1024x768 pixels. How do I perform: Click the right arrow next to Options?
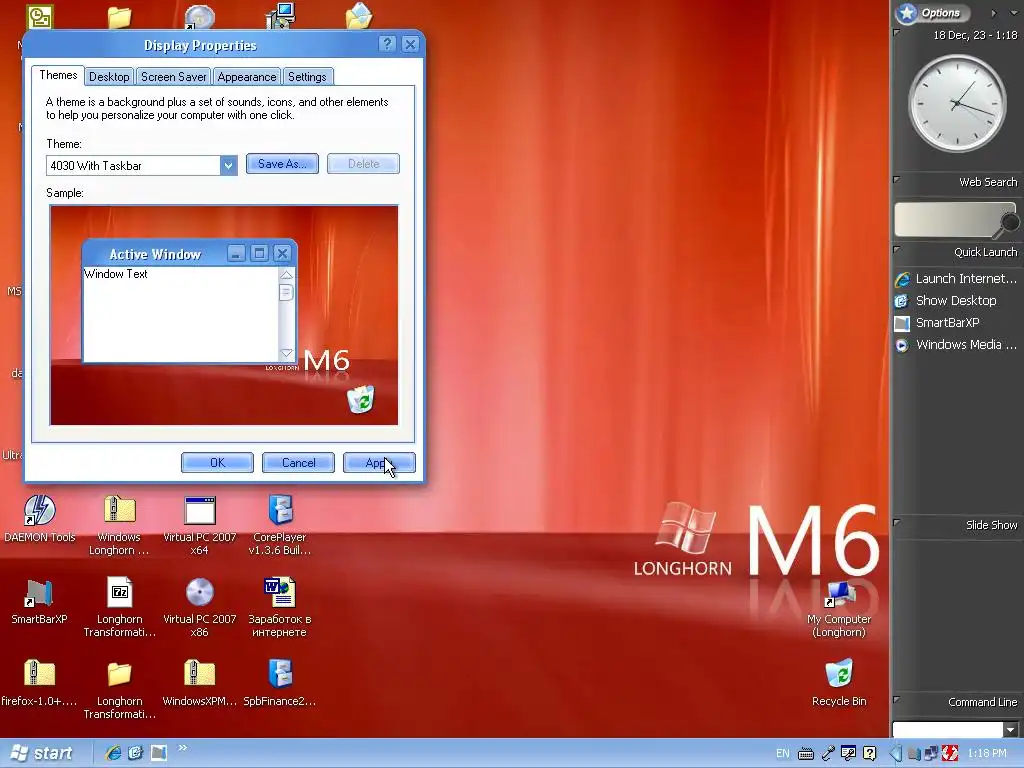(994, 13)
